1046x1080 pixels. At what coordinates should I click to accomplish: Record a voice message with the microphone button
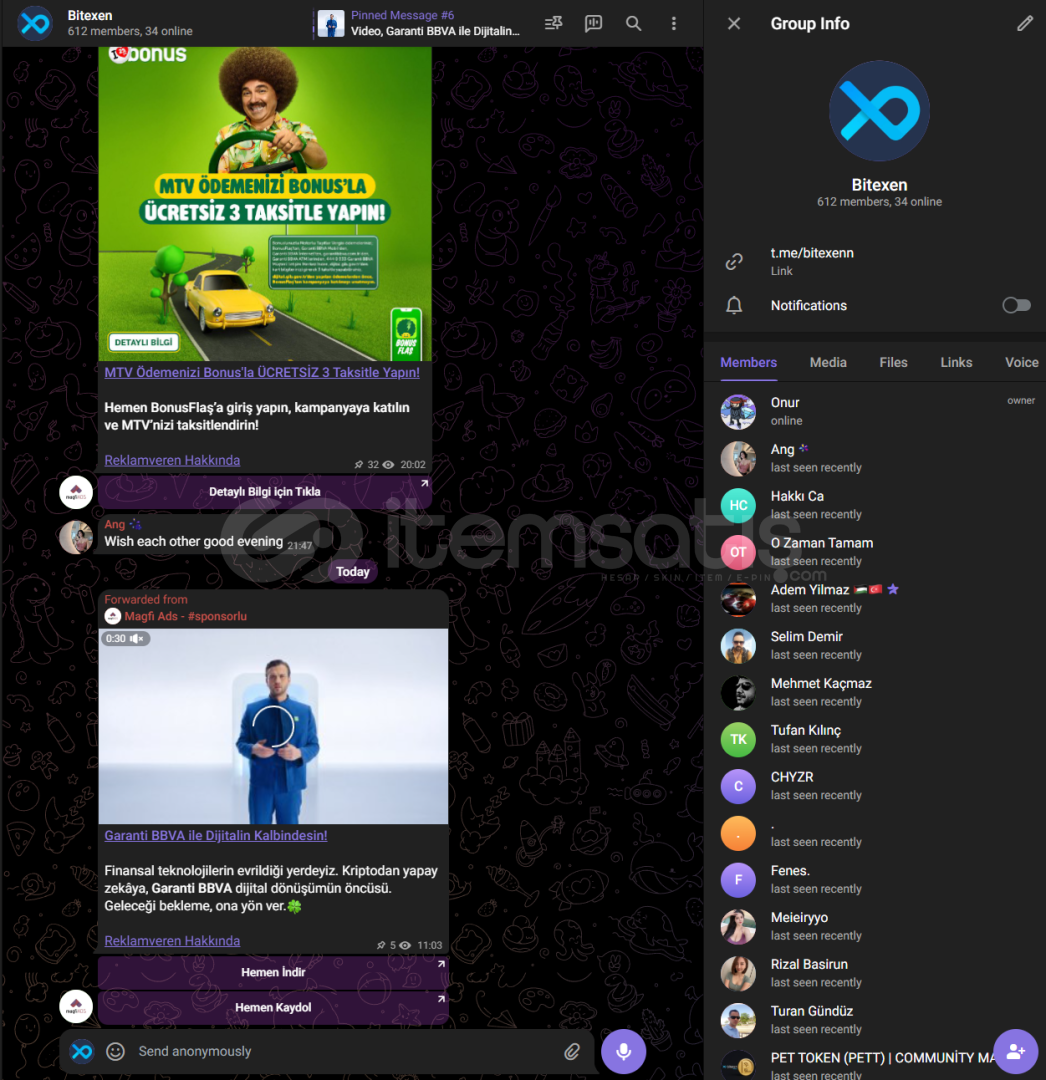[x=623, y=1051]
